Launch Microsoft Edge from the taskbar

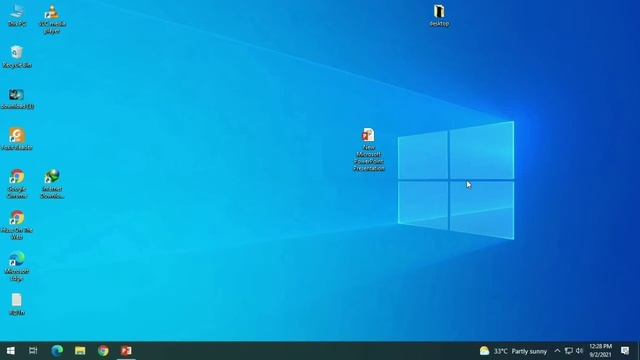(57, 351)
